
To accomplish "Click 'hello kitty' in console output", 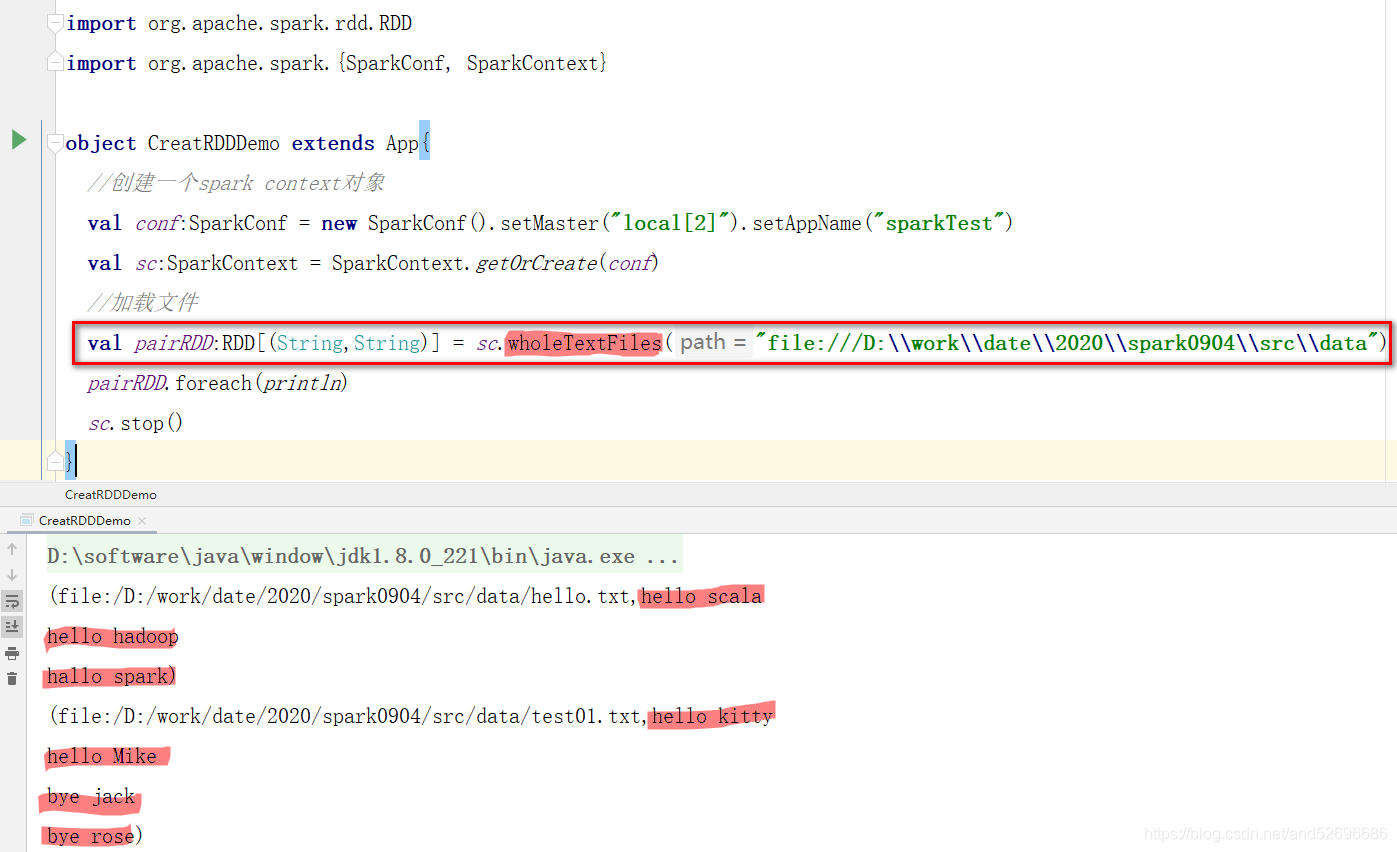I will click(x=712, y=716).
